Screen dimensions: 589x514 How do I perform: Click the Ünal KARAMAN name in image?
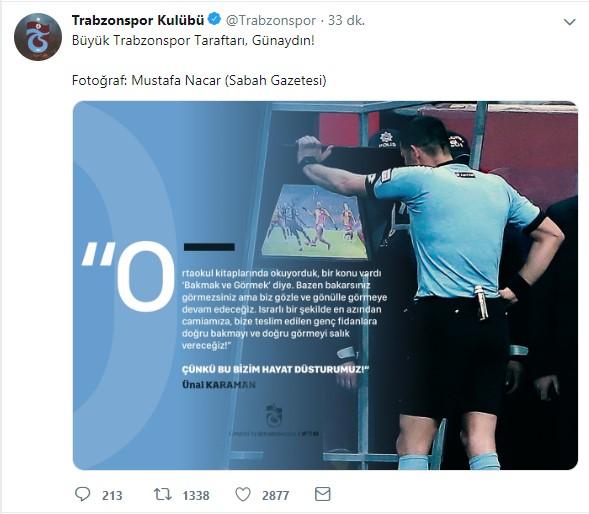219,385
